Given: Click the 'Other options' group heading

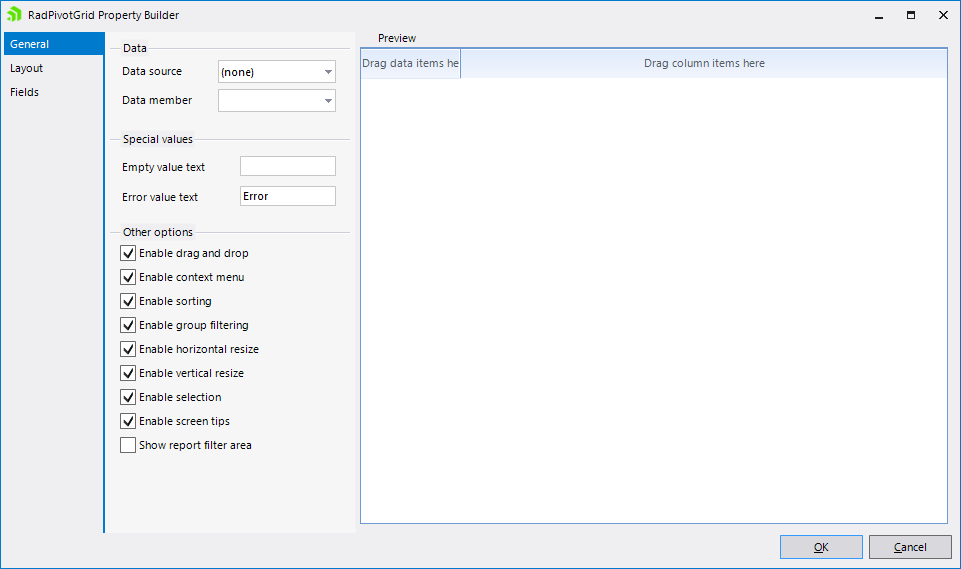Looking at the screenshot, I should [158, 232].
